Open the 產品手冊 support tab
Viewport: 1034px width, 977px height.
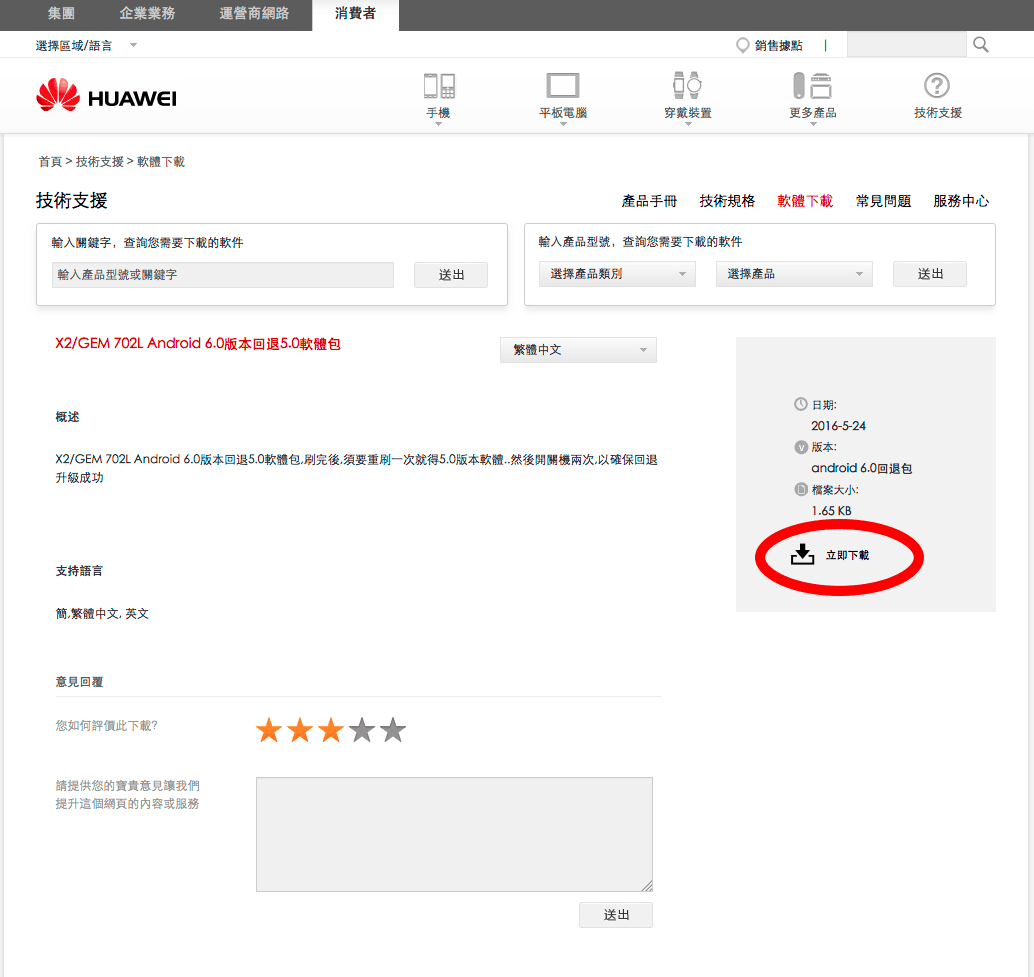(x=650, y=201)
